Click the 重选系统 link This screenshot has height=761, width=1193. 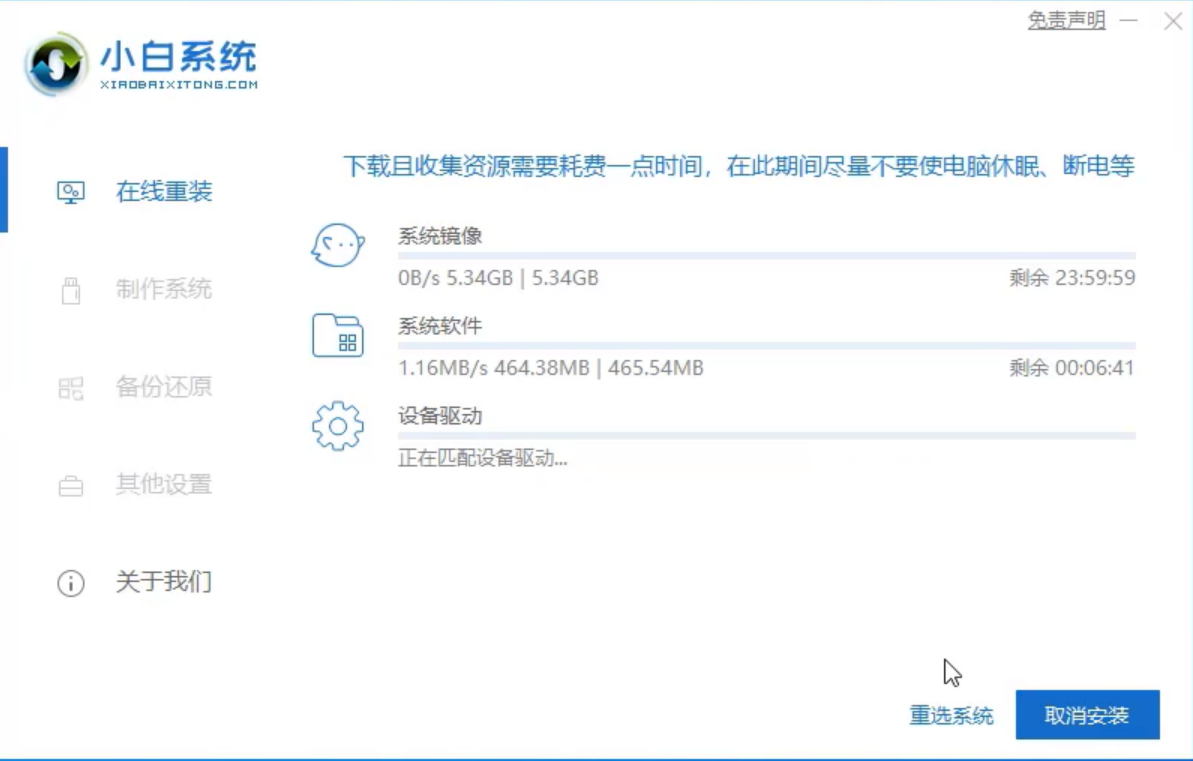click(x=950, y=716)
